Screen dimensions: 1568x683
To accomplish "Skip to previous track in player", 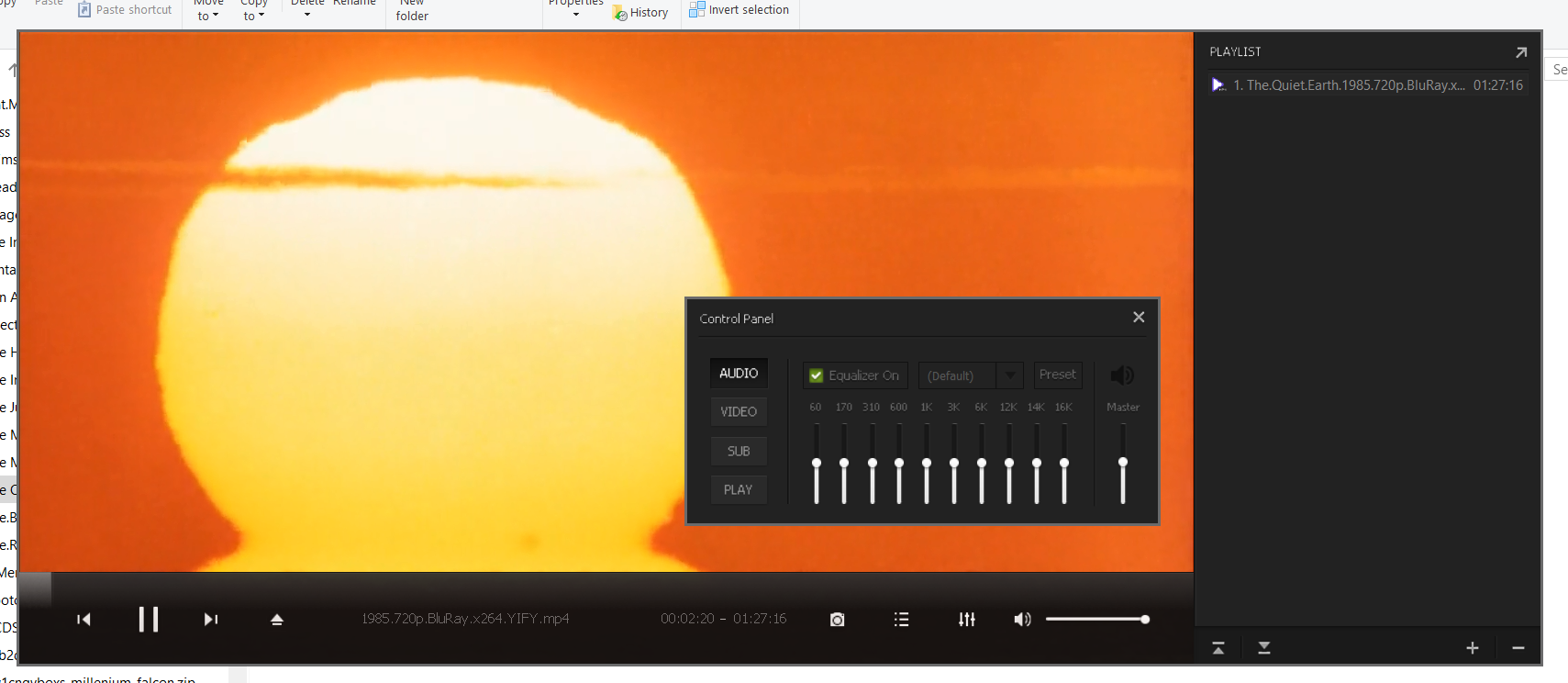I will click(83, 620).
